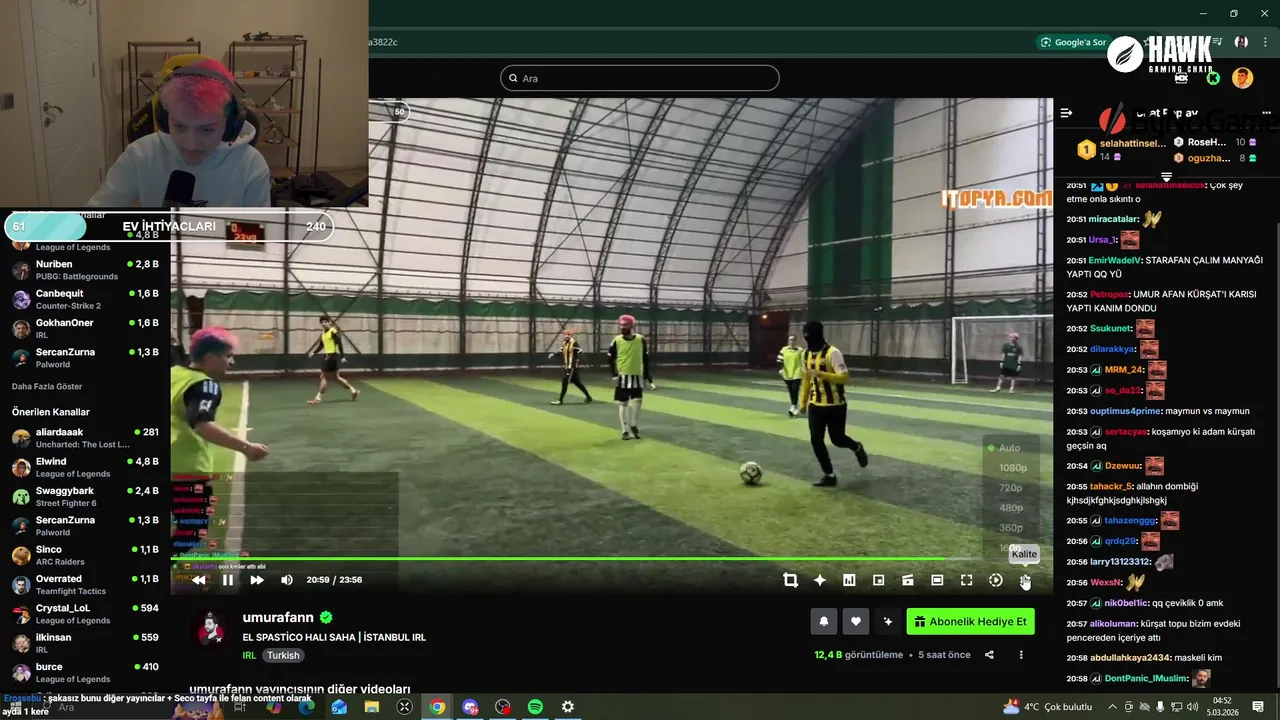Click the crop/clip icon in player controls
The width and height of the screenshot is (1280, 720).
coord(790,580)
